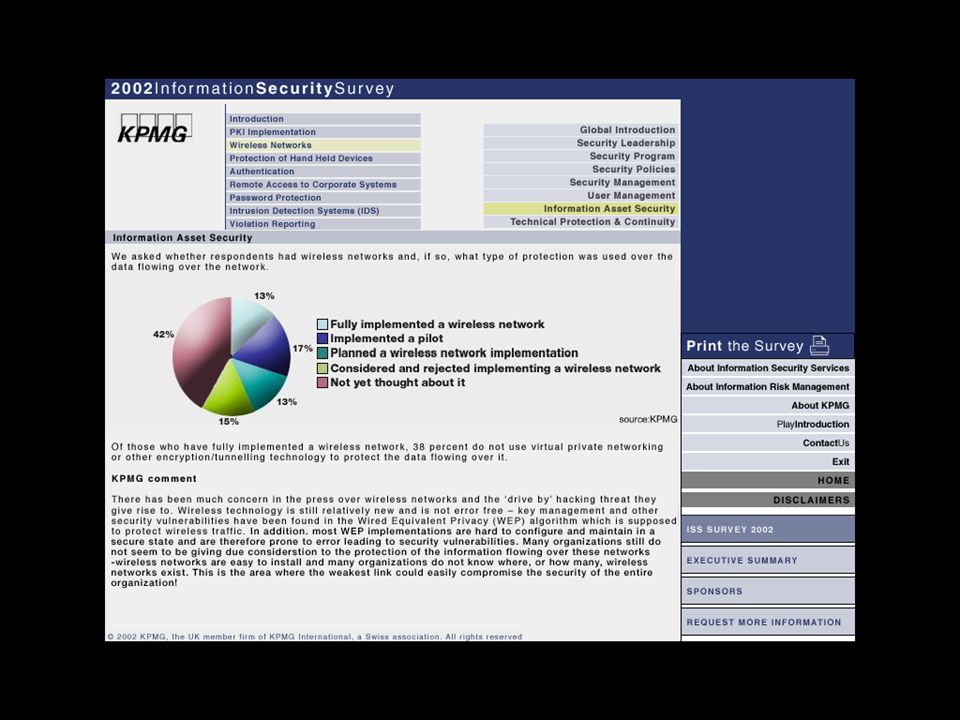Image resolution: width=960 pixels, height=720 pixels.
Task: Click the Exit button
Action: [768, 462]
